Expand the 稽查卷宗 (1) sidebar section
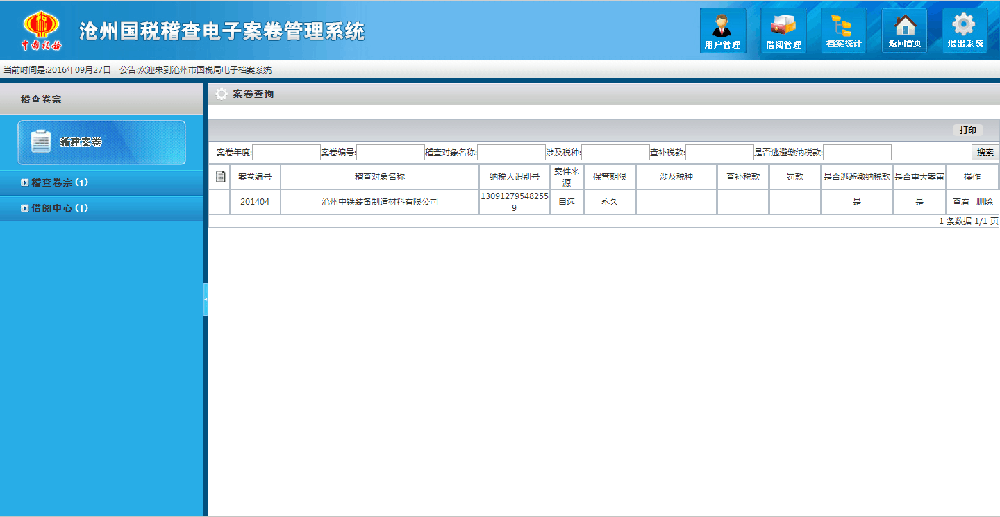This screenshot has height=517, width=1000. click(60, 183)
